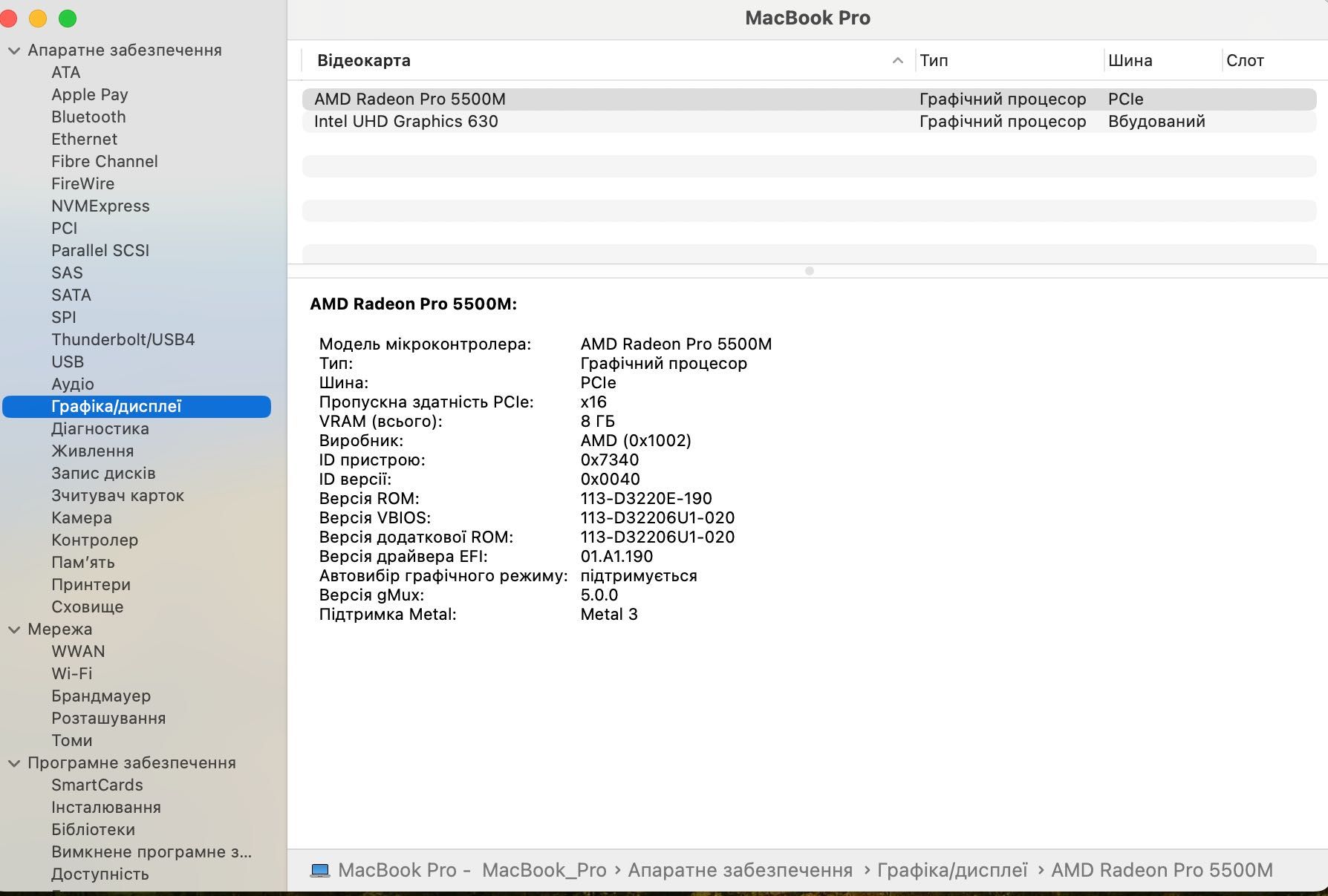This screenshot has width=1328, height=896.
Task: Click Графіка/дисплеї in the path bar
Action: pos(952,870)
